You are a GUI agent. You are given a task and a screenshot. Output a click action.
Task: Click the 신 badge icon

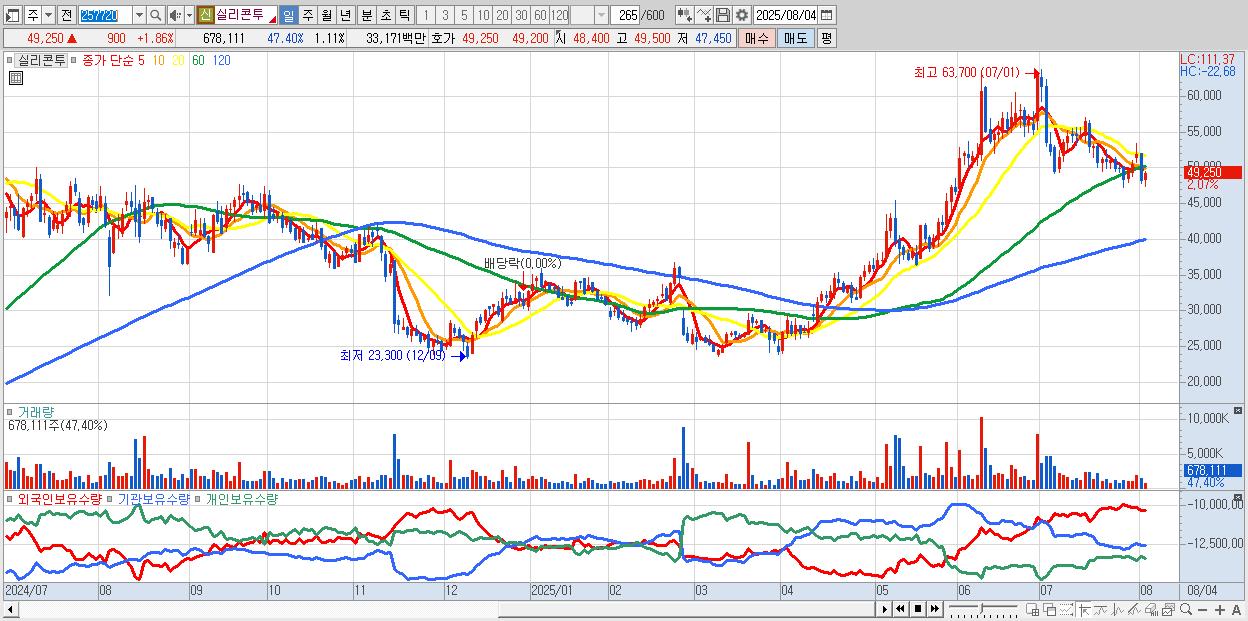coord(206,15)
